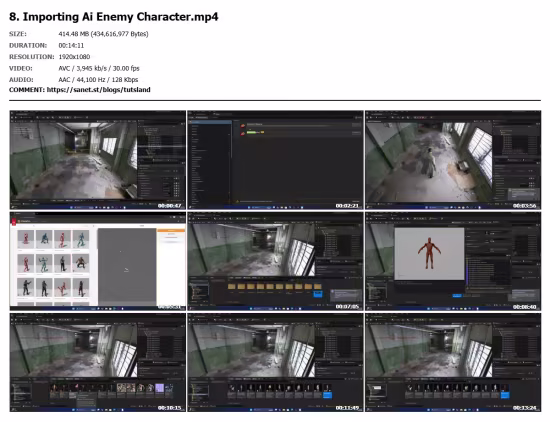Click the 'DURATION:' label
The width and height of the screenshot is (550, 422).
click(28, 46)
